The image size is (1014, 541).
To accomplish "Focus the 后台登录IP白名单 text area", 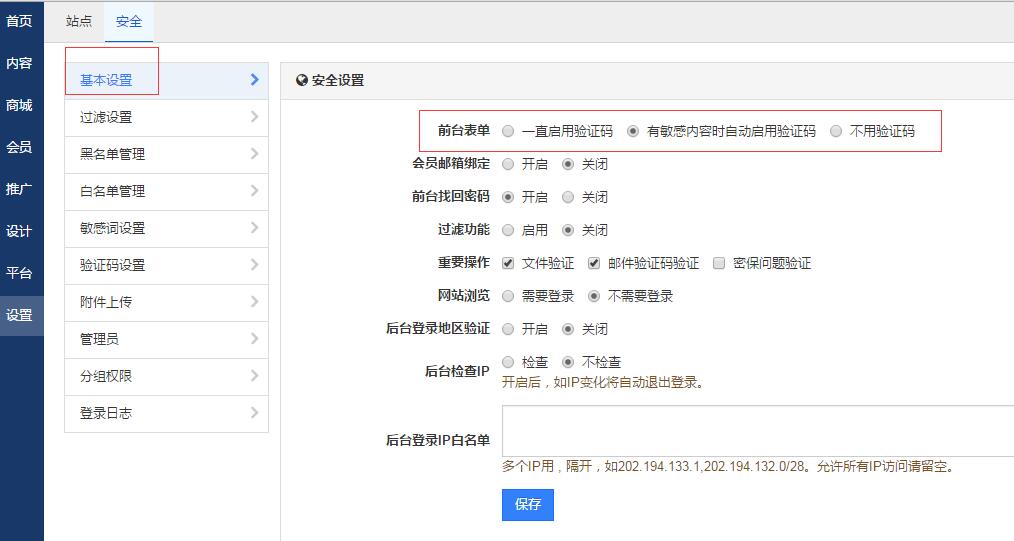I will coord(758,431).
